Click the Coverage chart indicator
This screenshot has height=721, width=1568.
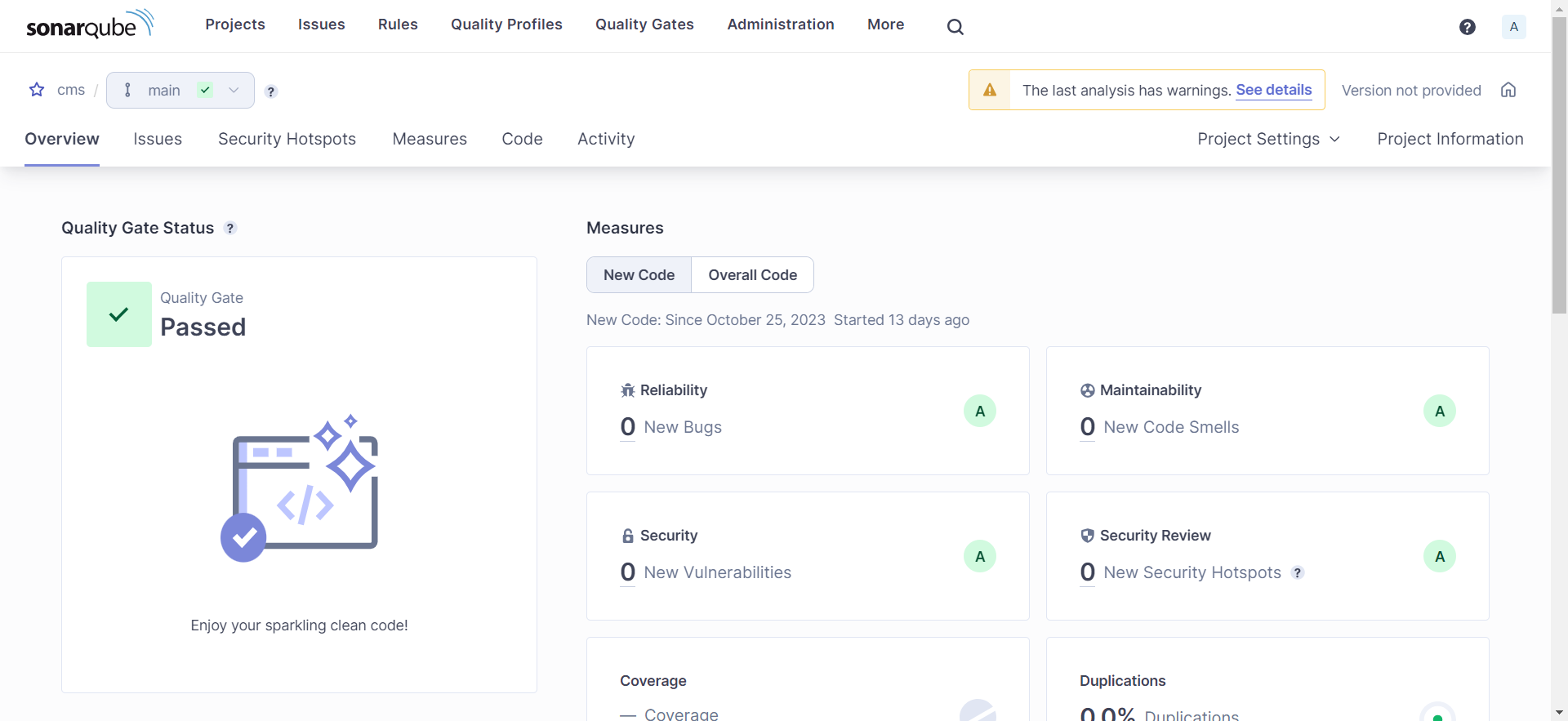pos(978,711)
